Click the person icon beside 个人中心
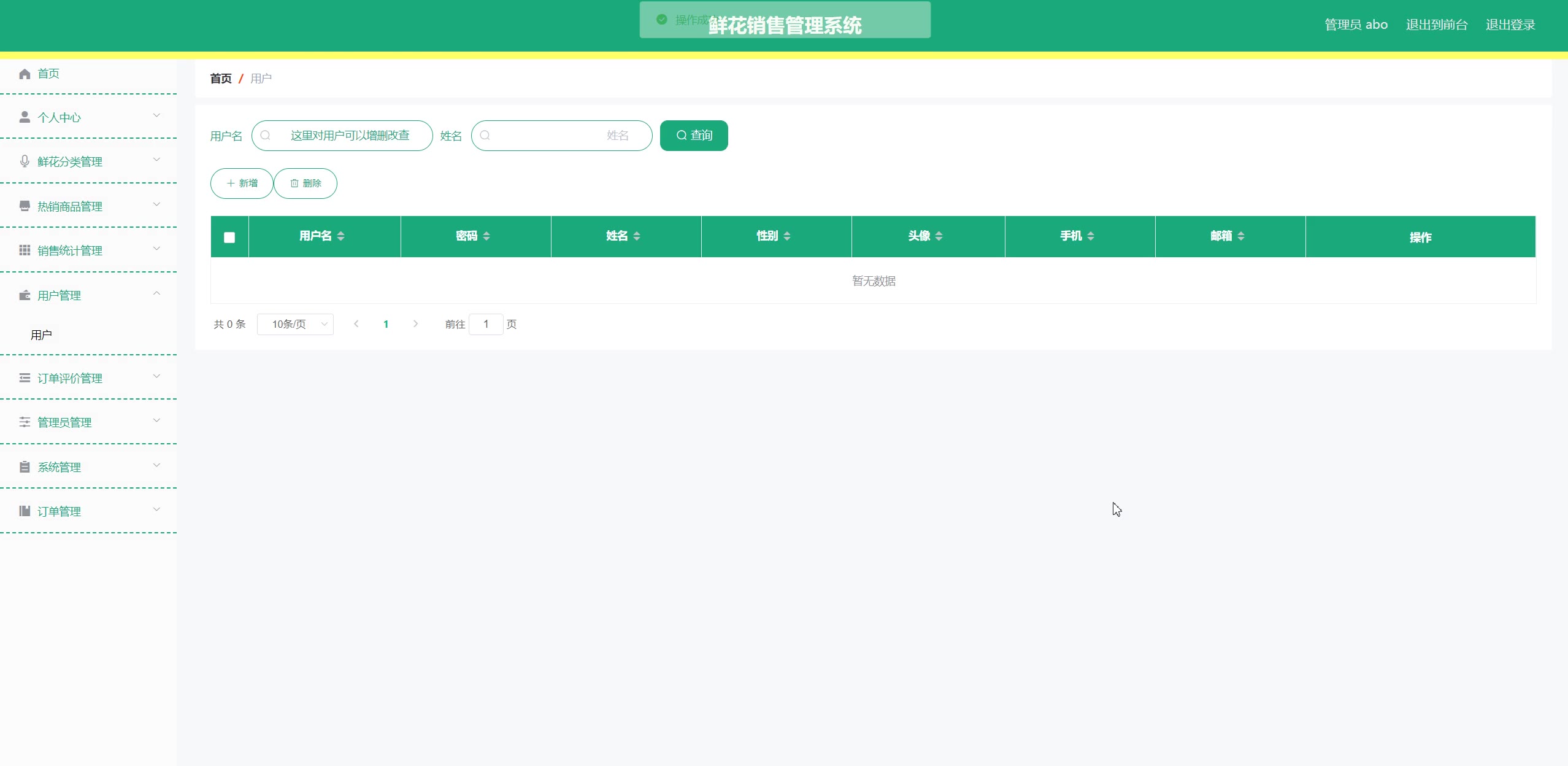This screenshot has width=1568, height=766. [x=25, y=117]
